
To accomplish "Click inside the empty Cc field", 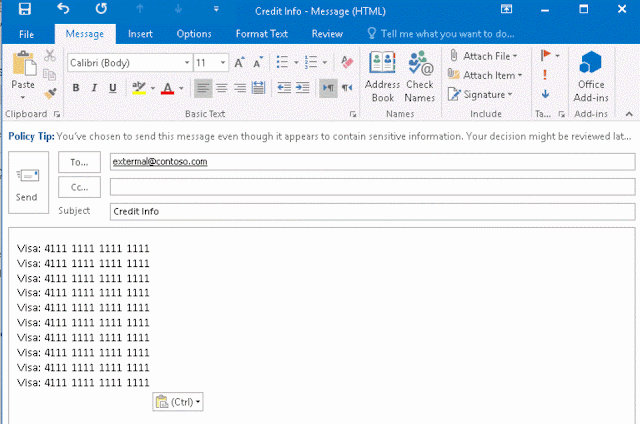I will click(372, 187).
